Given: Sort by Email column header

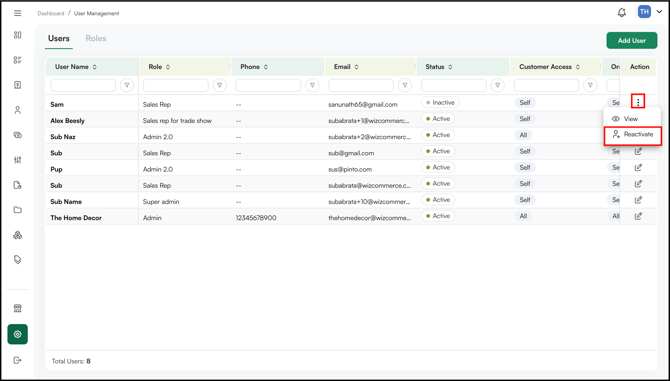Looking at the screenshot, I should (x=356, y=67).
